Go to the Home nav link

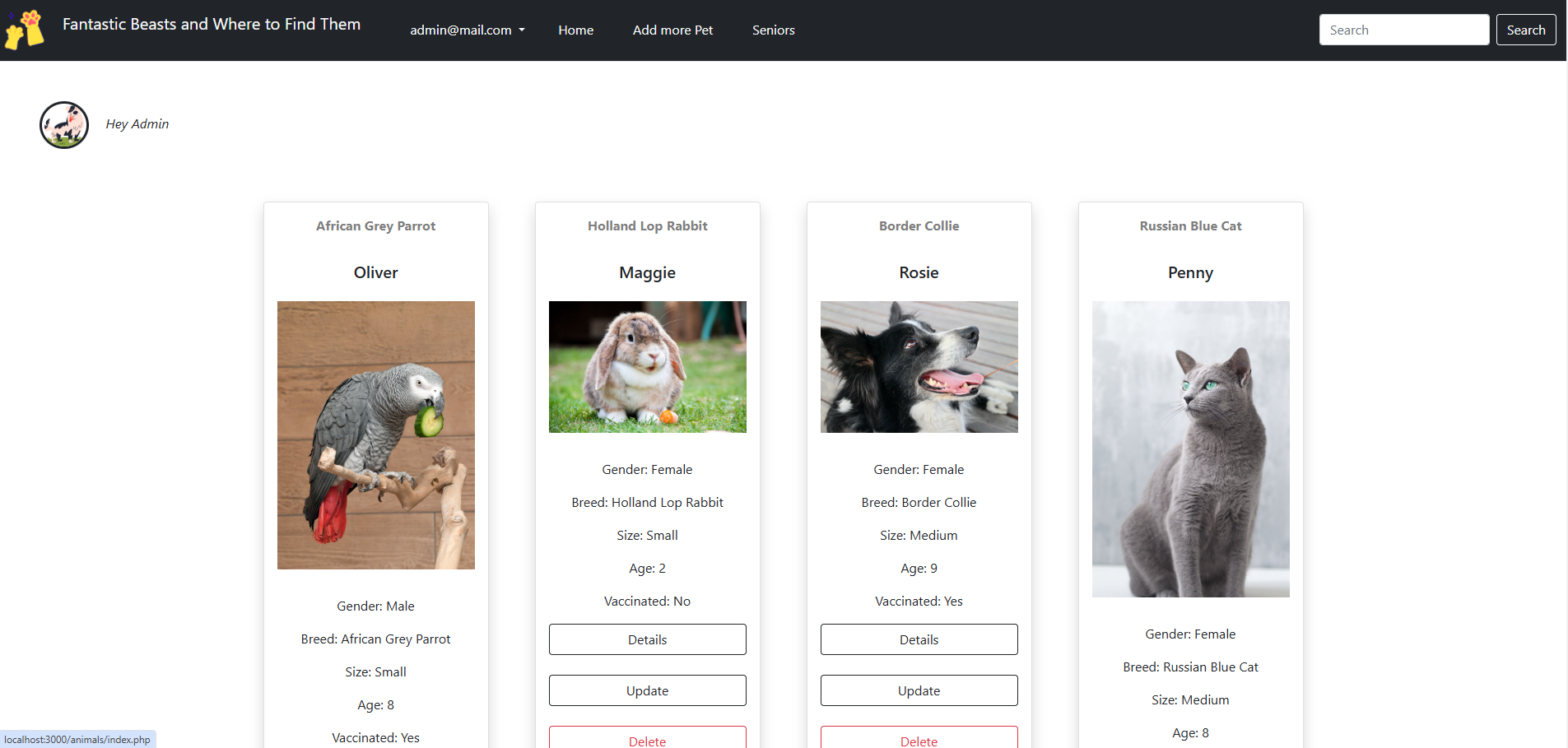[x=576, y=30]
